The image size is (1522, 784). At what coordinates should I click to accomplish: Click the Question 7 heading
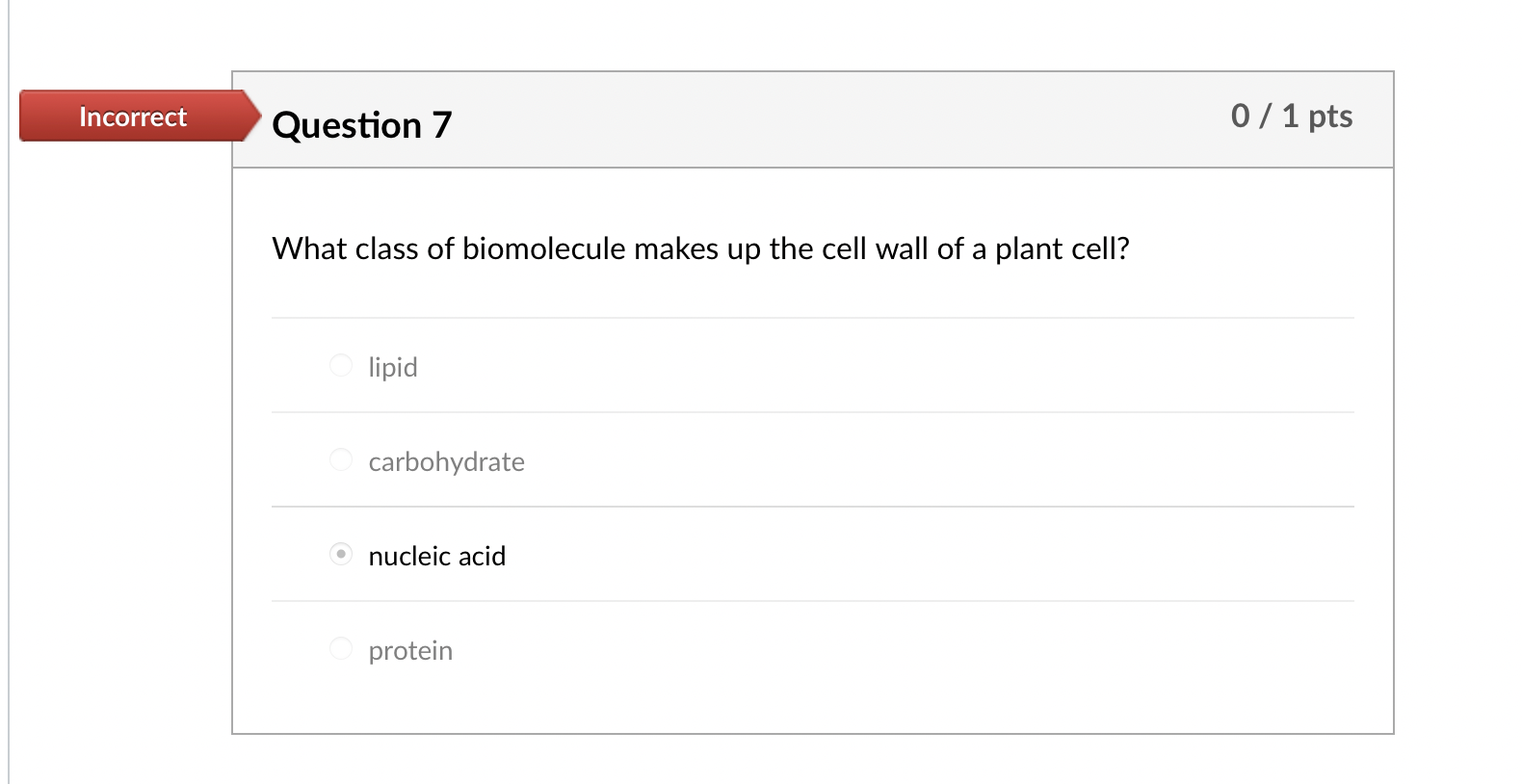(x=363, y=124)
